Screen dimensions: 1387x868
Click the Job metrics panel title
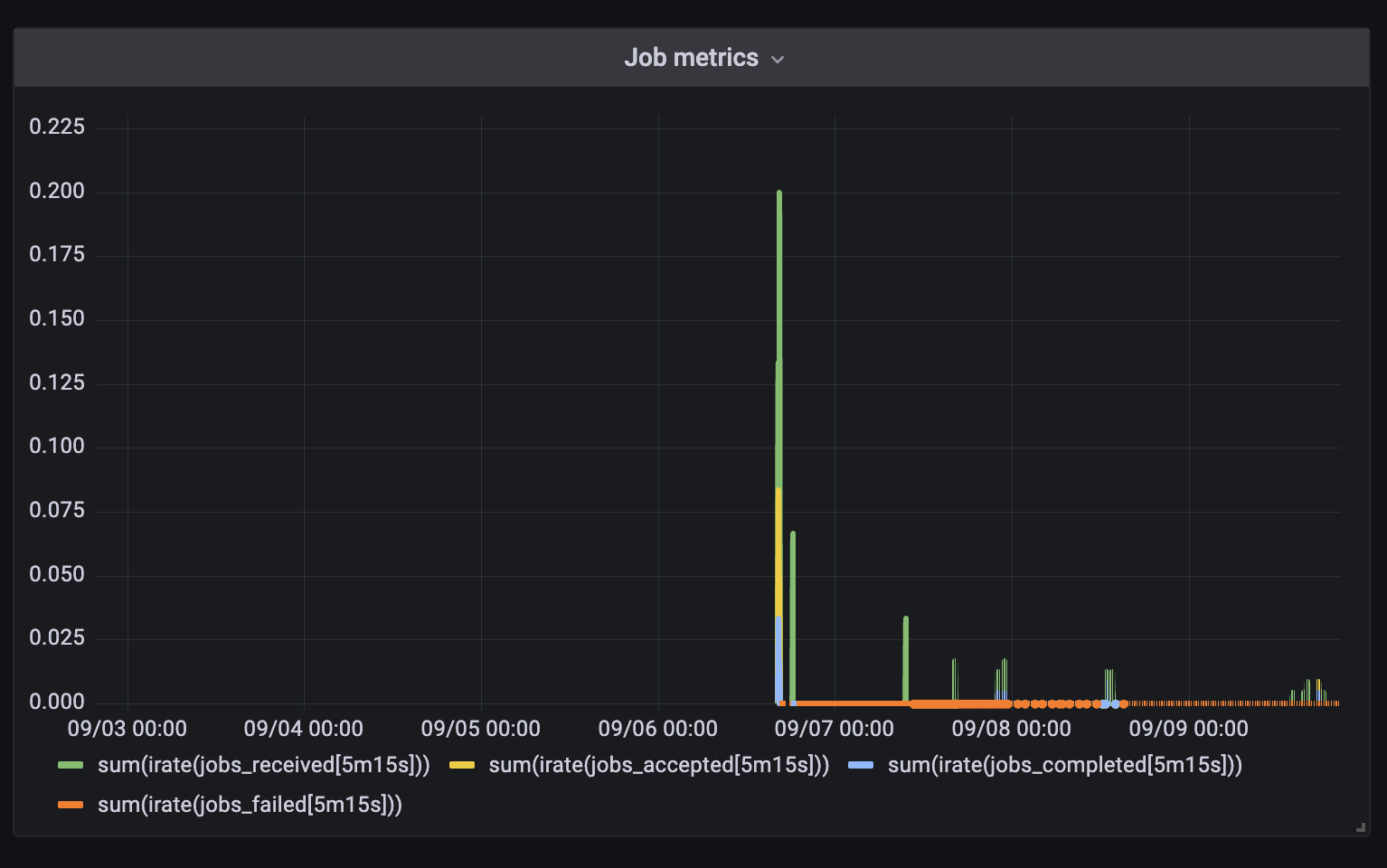click(x=692, y=58)
